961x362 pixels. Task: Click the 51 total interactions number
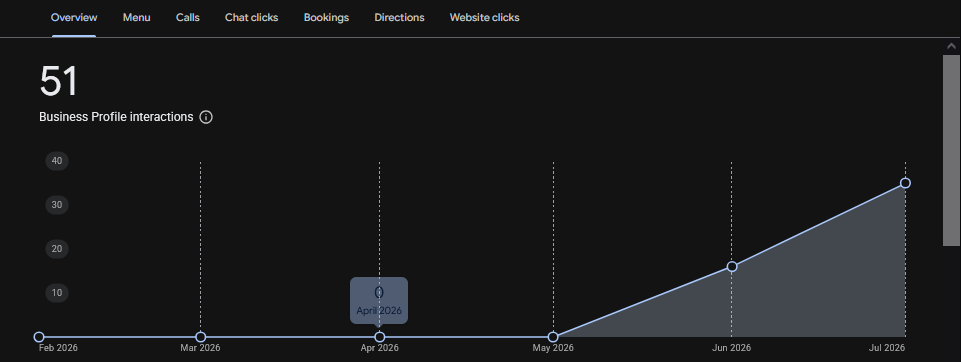pos(58,81)
